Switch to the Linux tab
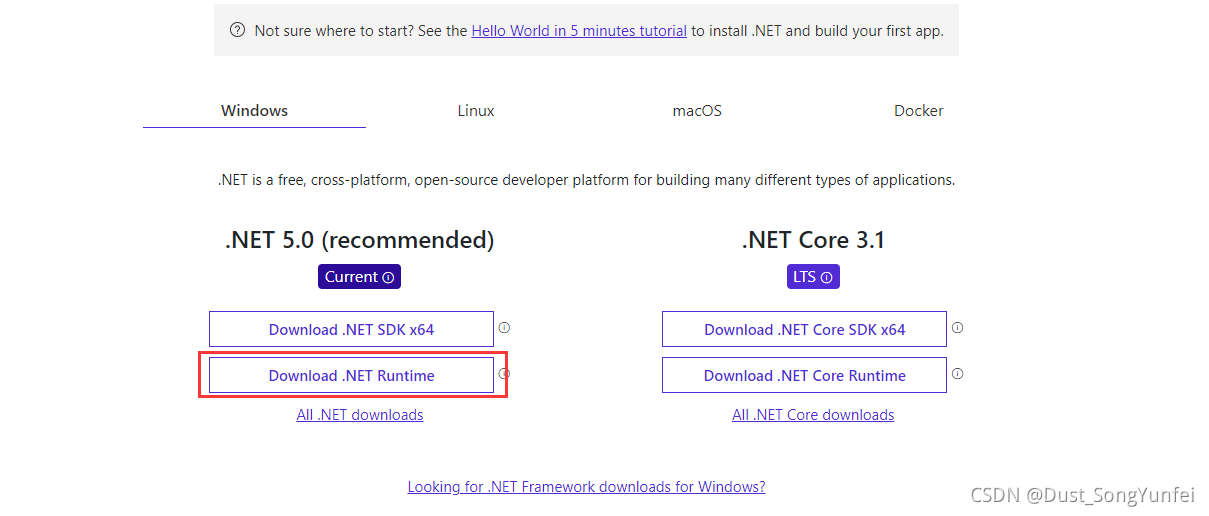 (476, 111)
